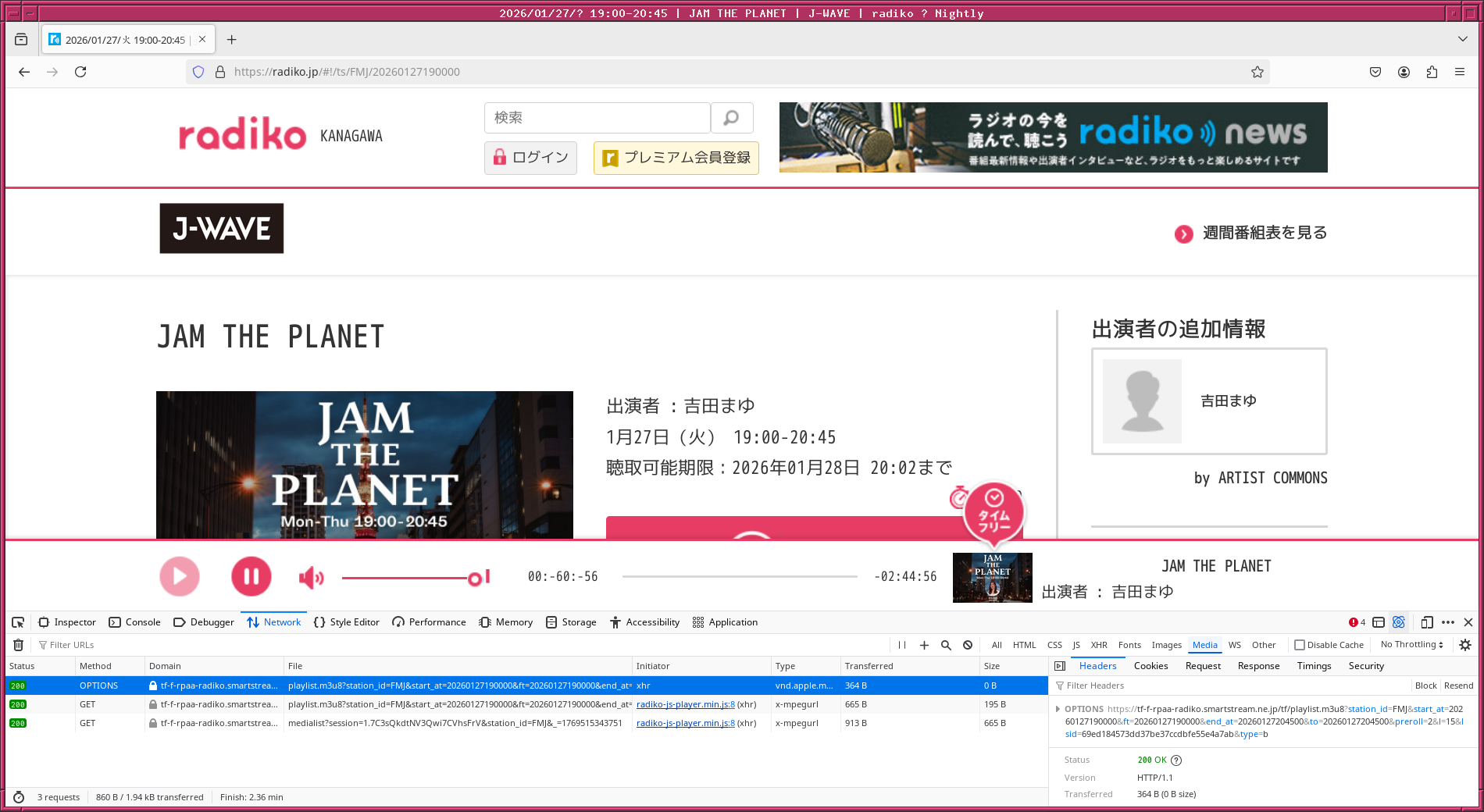Click the ログイン button

coord(530,158)
